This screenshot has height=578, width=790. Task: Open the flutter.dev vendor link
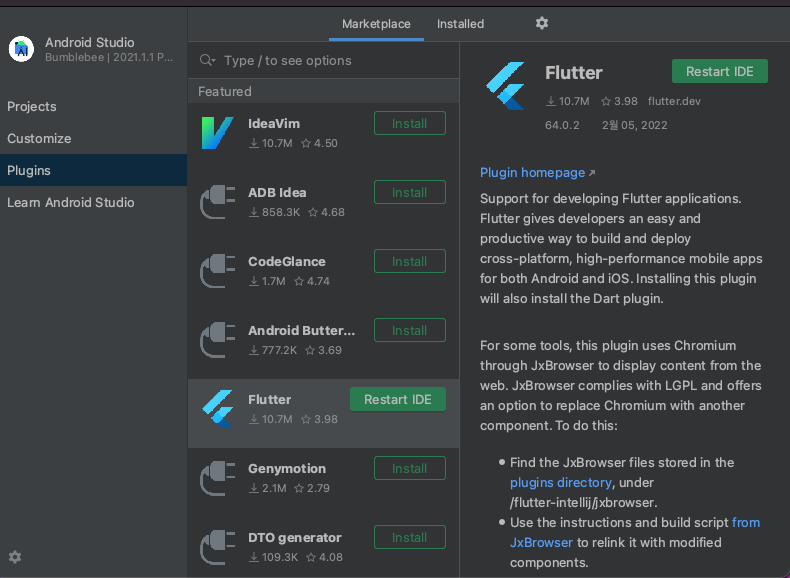pos(674,101)
